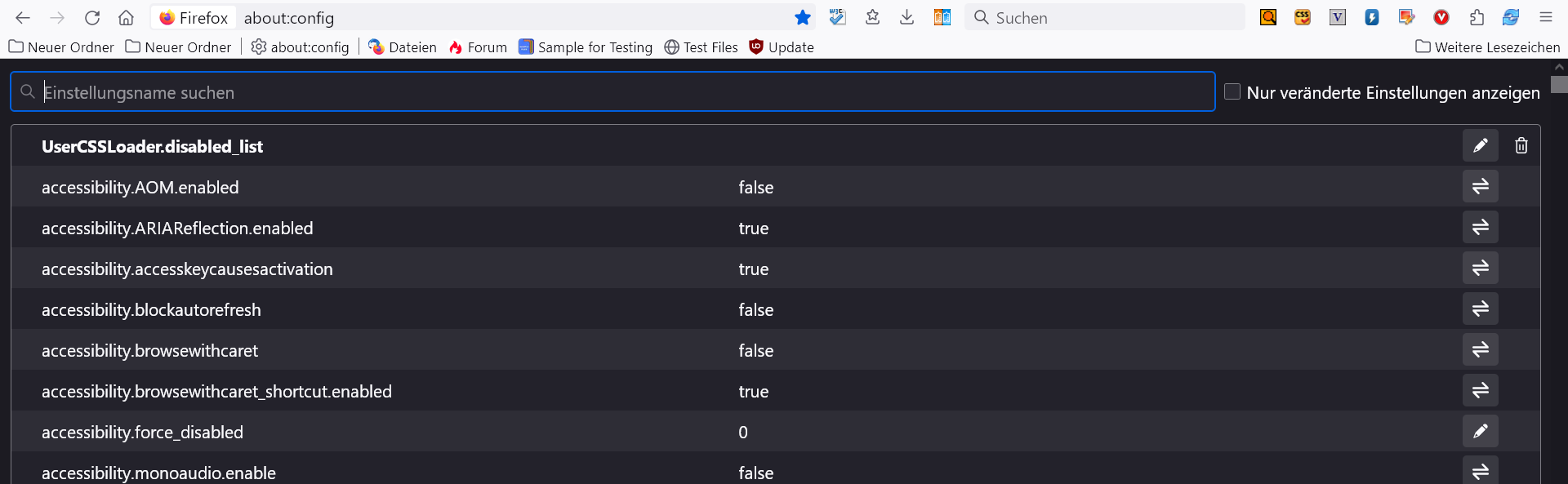Edit the accessibility.force_disabled value
Screen dimensions: 1568x484
click(x=1480, y=432)
